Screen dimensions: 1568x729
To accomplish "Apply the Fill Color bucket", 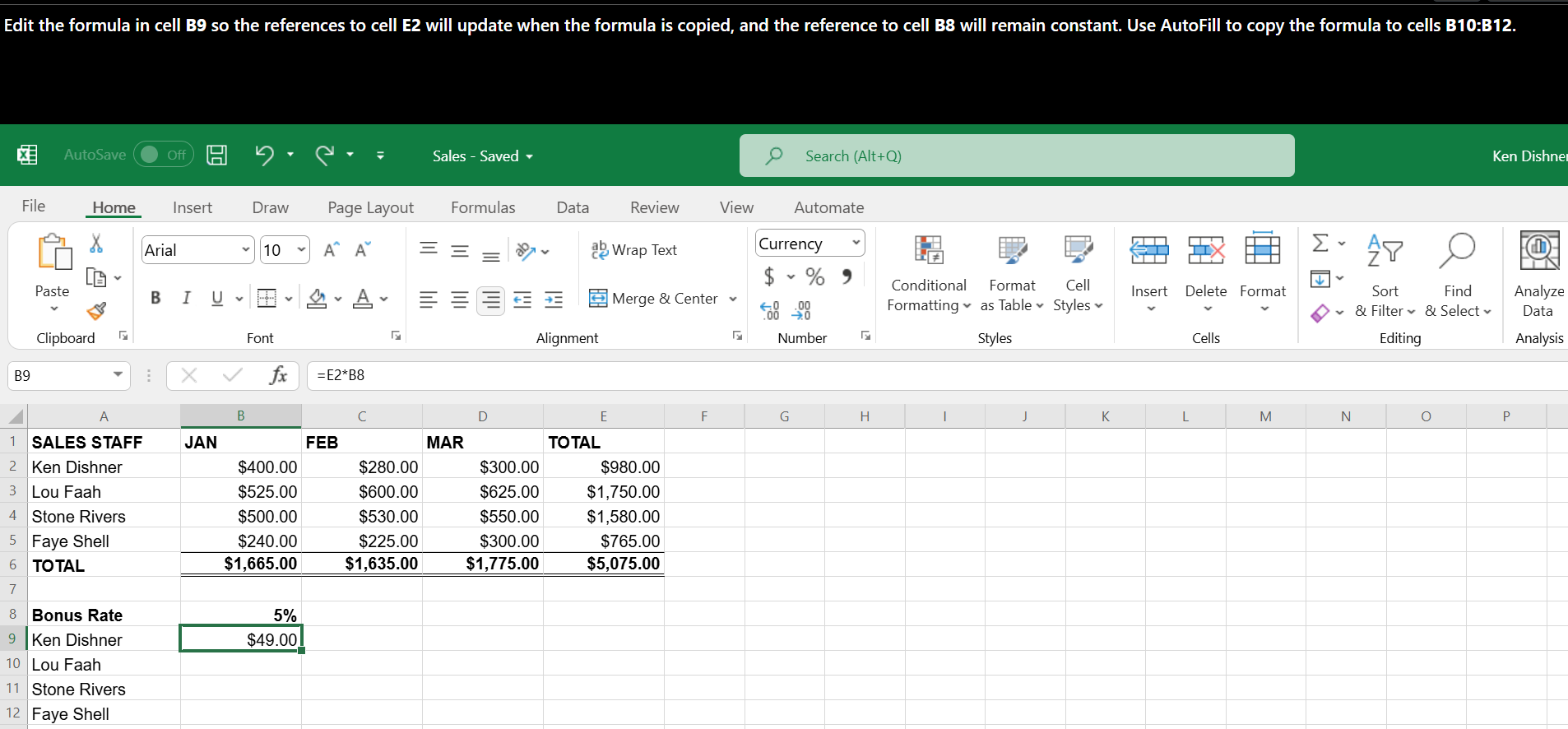I will point(317,299).
